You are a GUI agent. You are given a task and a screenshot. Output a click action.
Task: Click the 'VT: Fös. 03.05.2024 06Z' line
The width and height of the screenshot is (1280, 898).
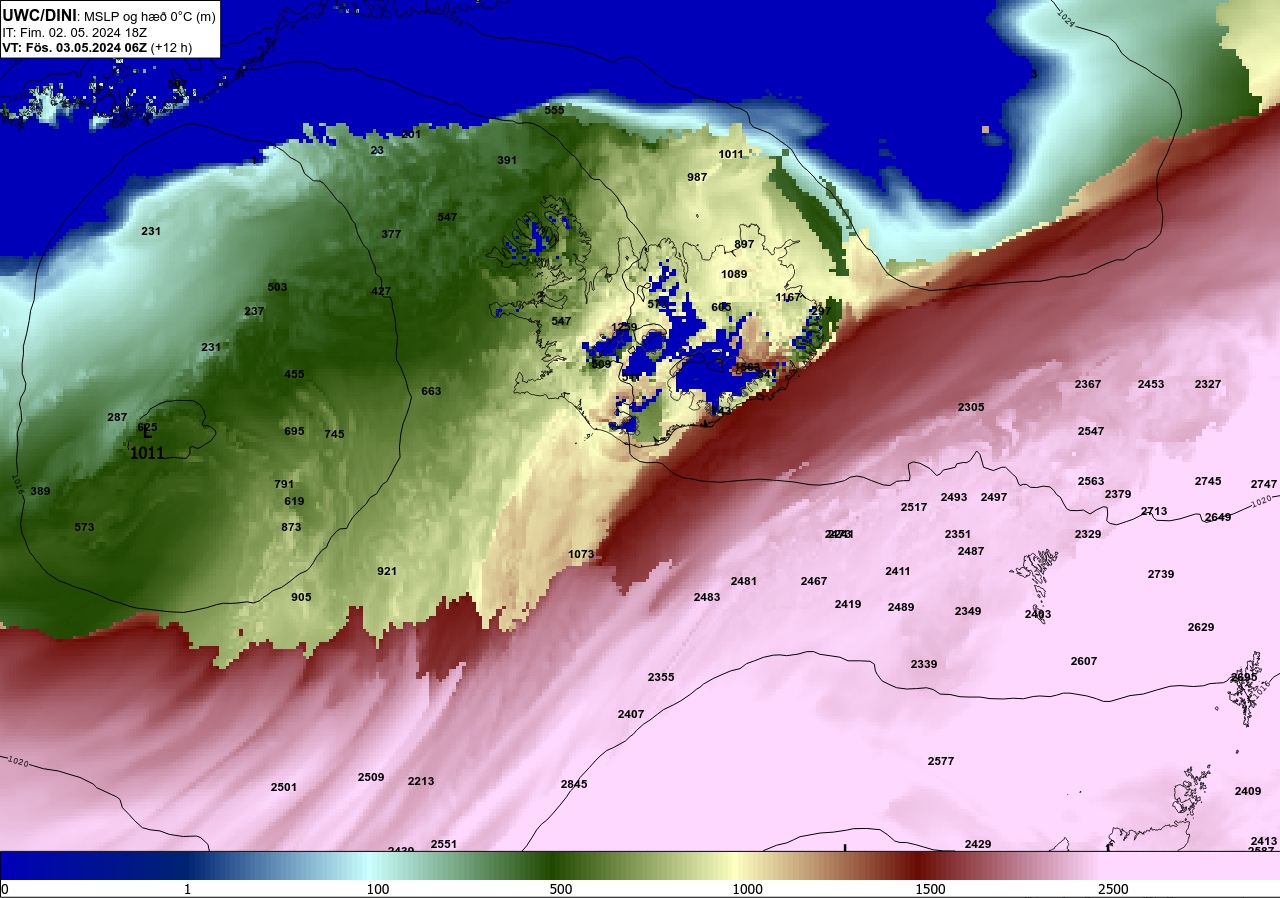[x=75, y=47]
